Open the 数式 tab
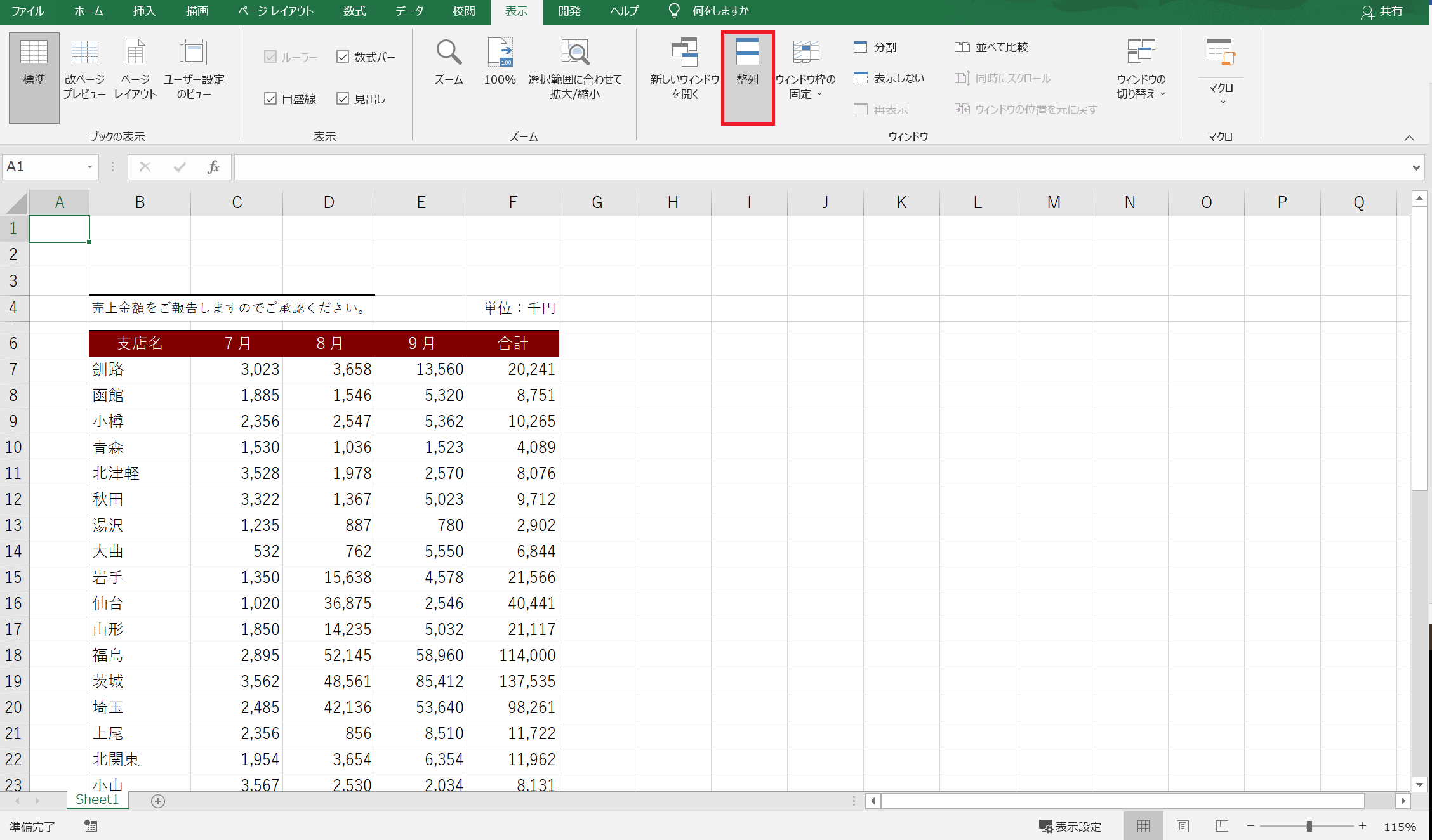 (x=354, y=11)
